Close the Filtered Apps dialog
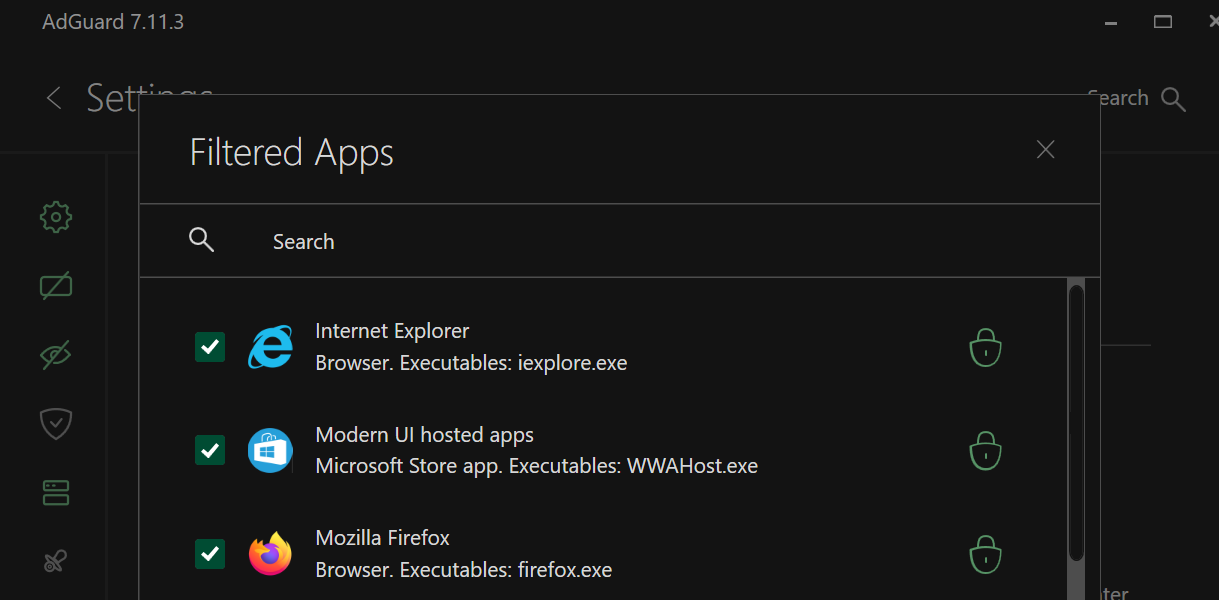Image resolution: width=1219 pixels, height=600 pixels. point(1046,150)
